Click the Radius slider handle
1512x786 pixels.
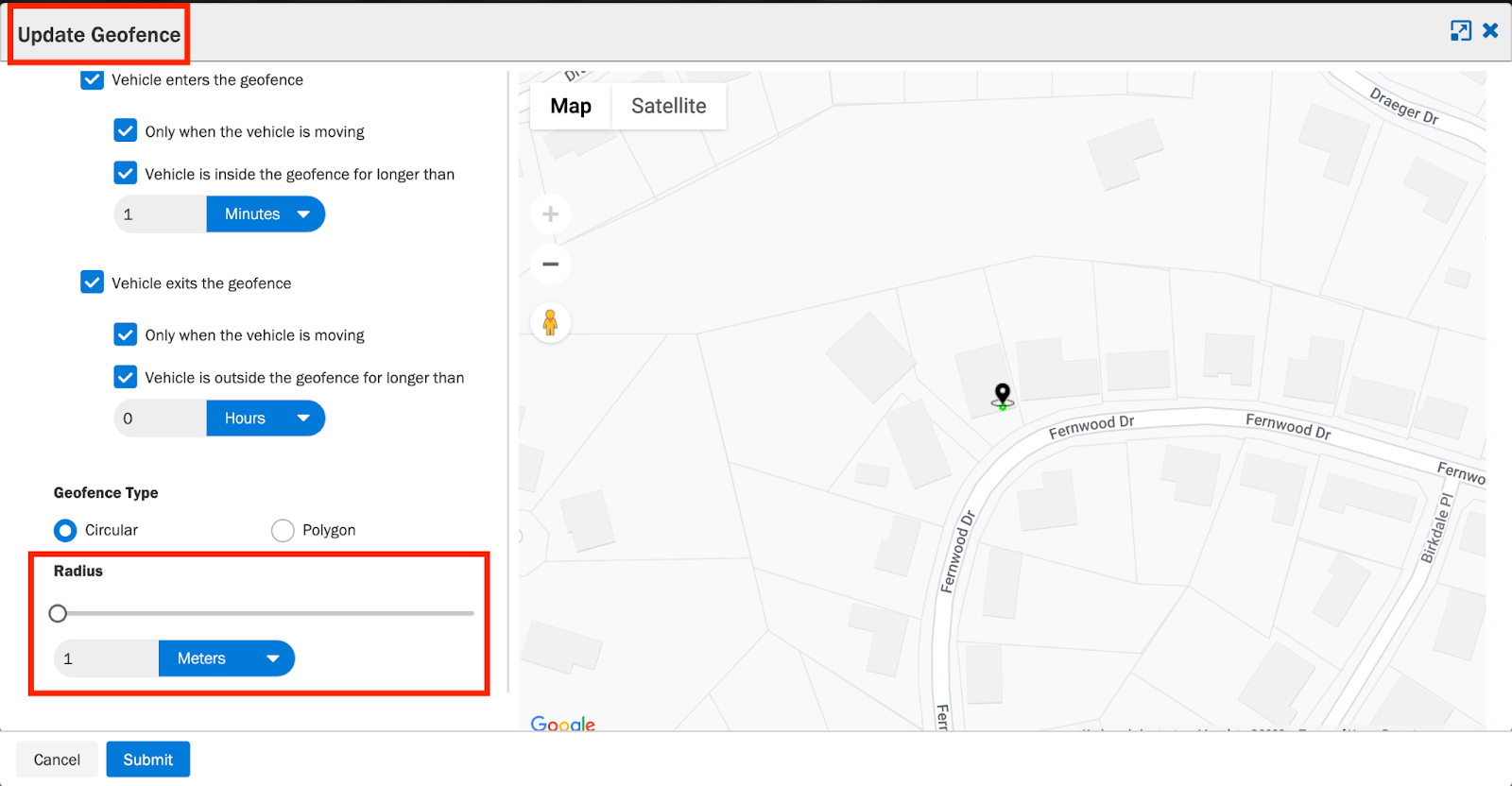coord(58,614)
